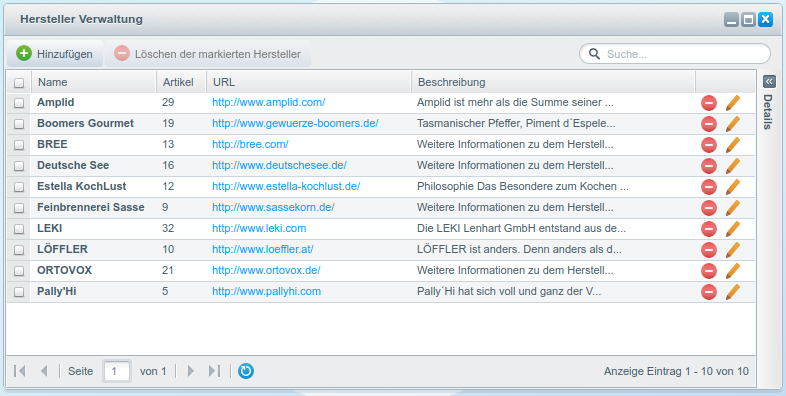Tick the select-all checkbox in the header
This screenshot has width=786, height=396.
[19, 83]
